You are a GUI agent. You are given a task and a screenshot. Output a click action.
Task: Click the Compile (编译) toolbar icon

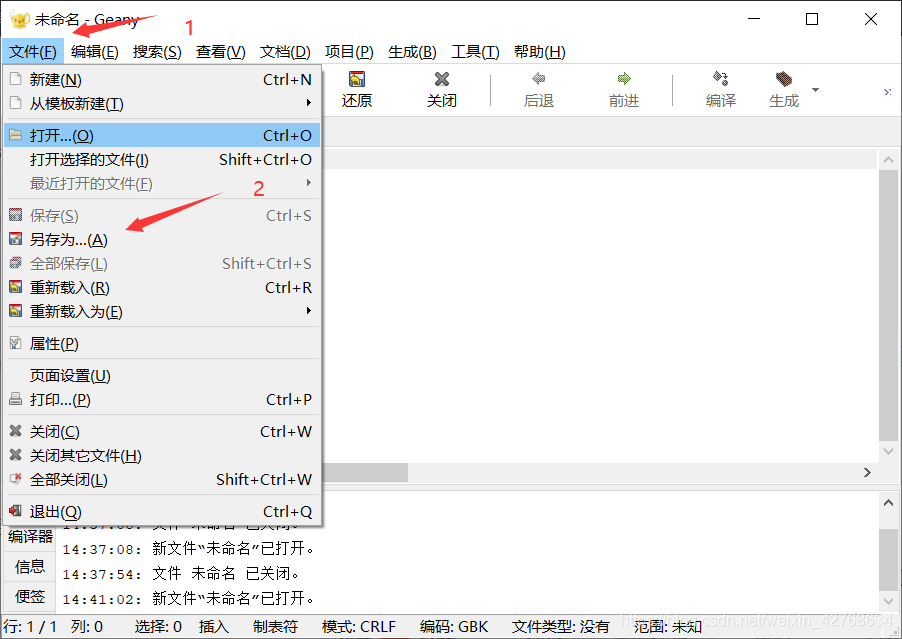[720, 79]
